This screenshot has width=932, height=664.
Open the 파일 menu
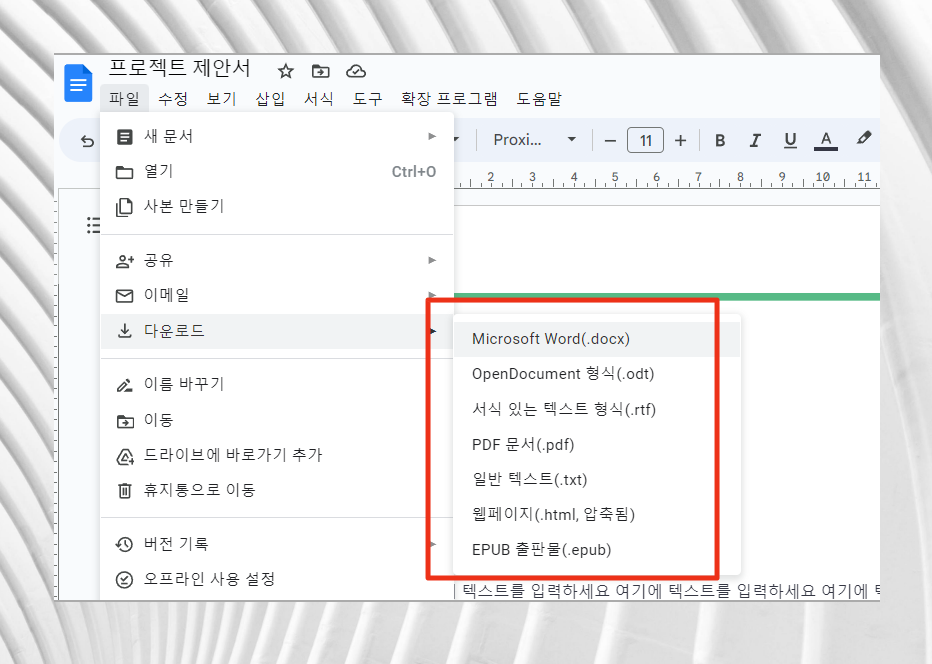pos(124,99)
